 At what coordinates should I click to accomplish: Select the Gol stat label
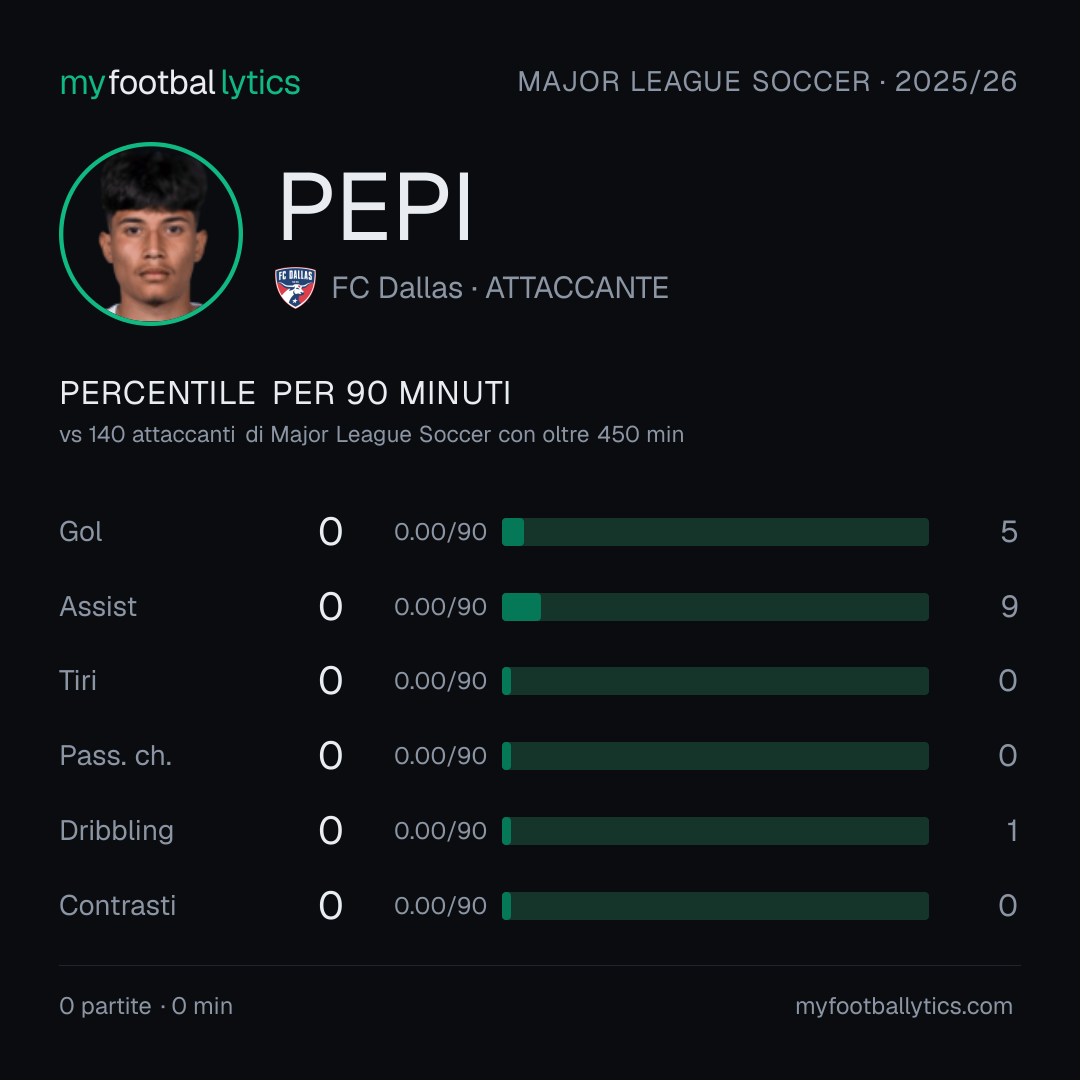[81, 532]
